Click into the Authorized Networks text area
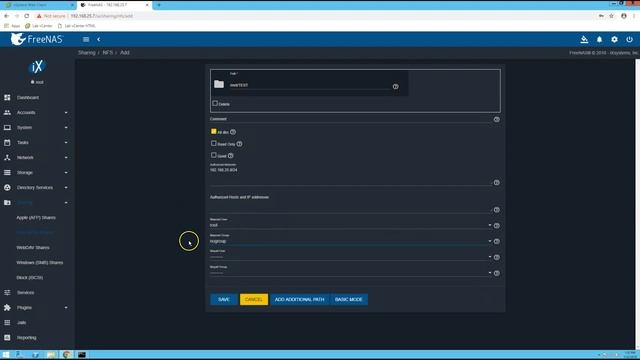Screen dimensions: 640x360 [x=351, y=176]
